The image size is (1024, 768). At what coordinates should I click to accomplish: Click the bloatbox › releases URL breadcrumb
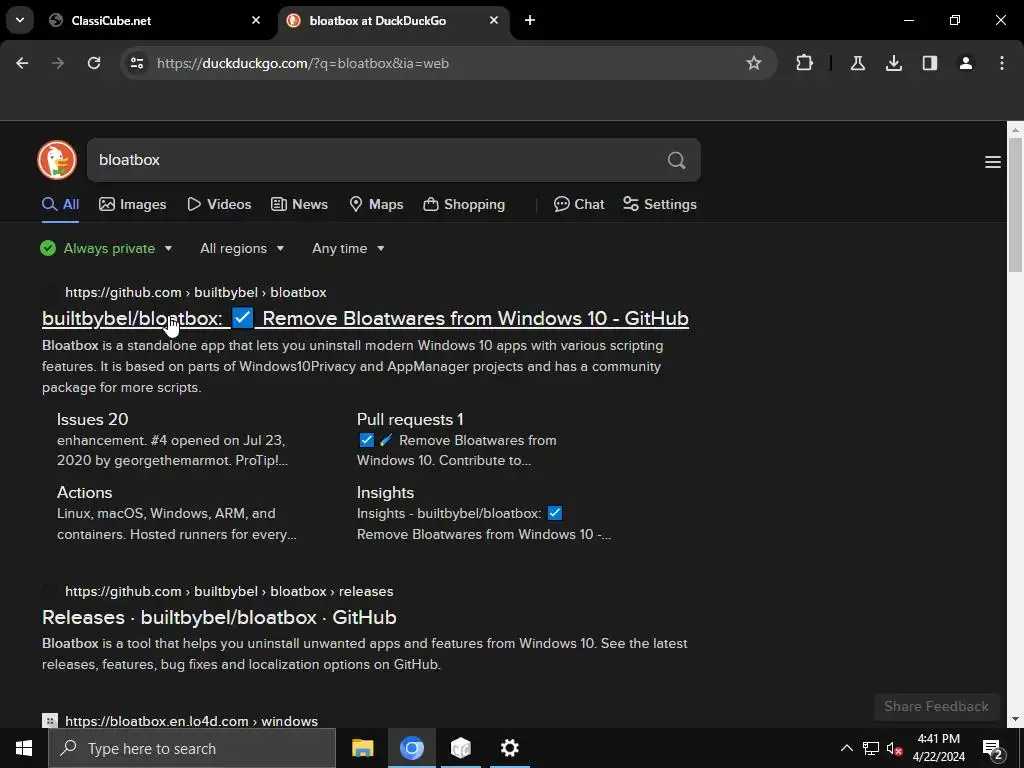tap(229, 591)
